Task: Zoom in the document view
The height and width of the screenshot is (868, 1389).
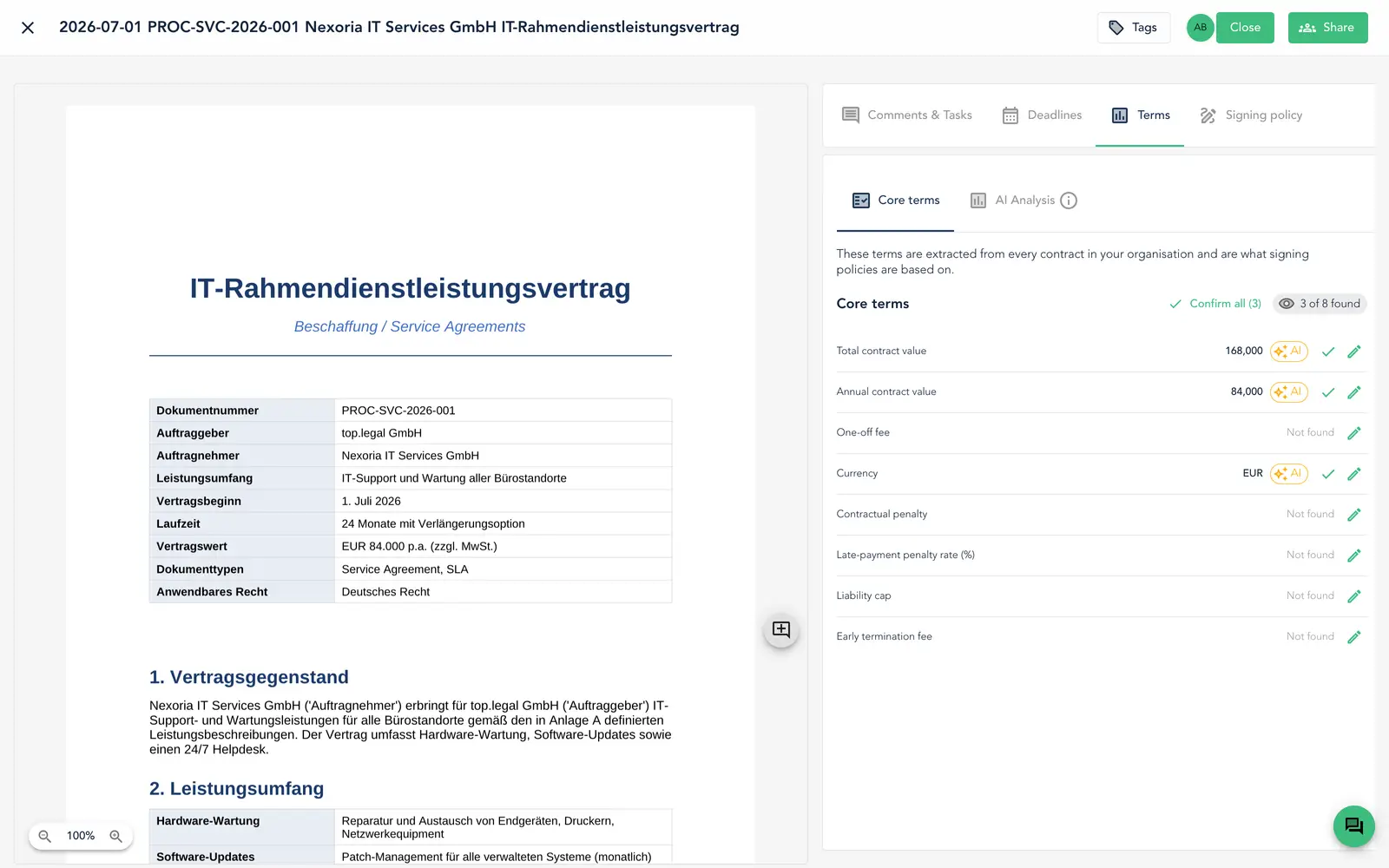Action: [115, 836]
